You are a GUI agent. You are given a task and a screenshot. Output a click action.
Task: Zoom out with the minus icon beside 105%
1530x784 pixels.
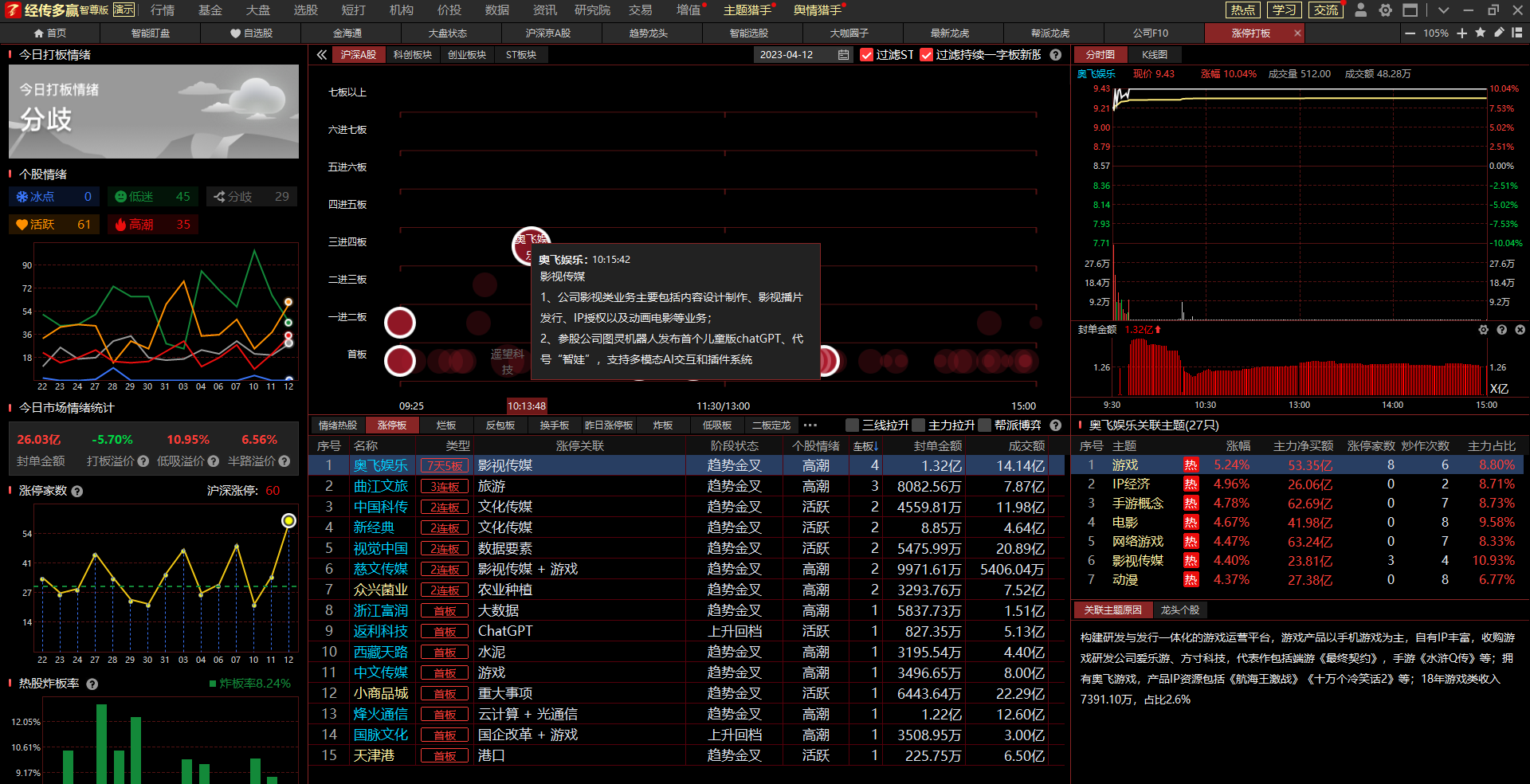(x=1410, y=33)
